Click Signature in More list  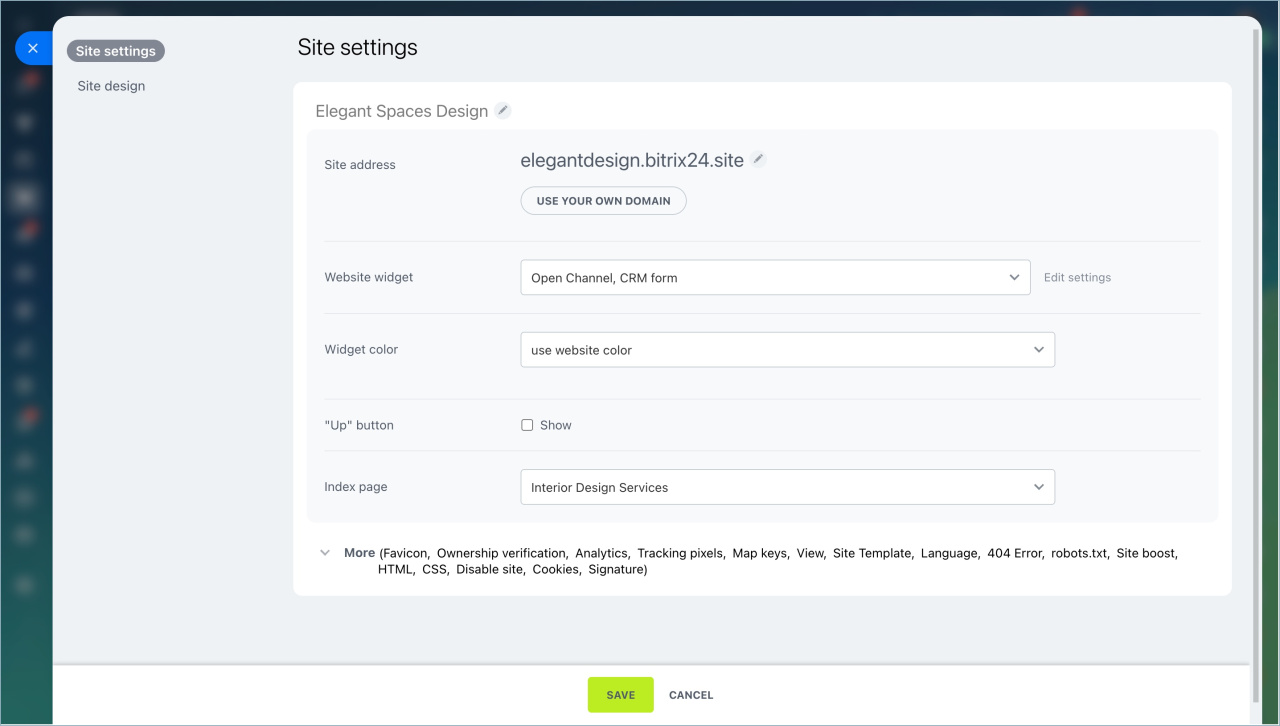pos(616,569)
